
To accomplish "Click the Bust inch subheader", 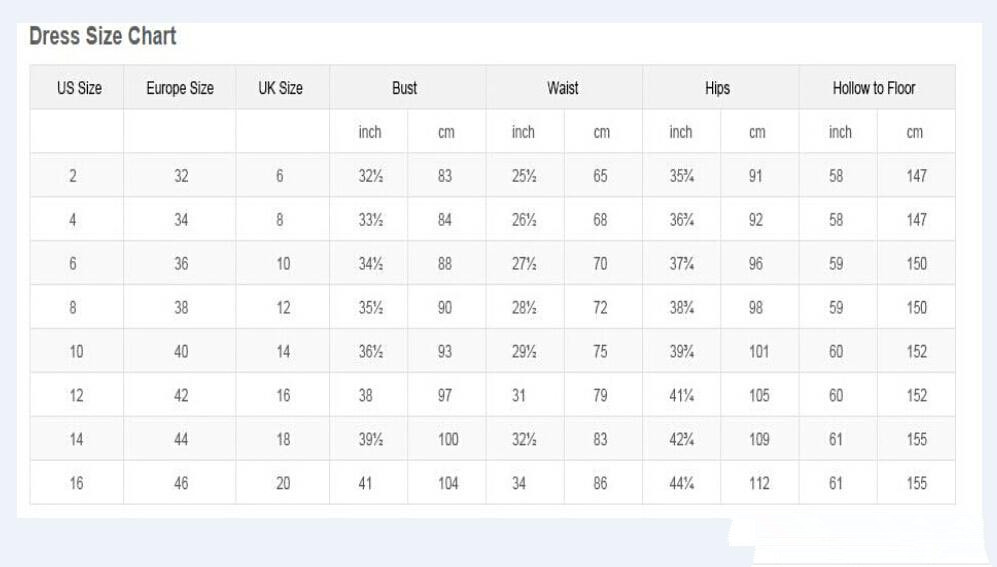I will [370, 132].
